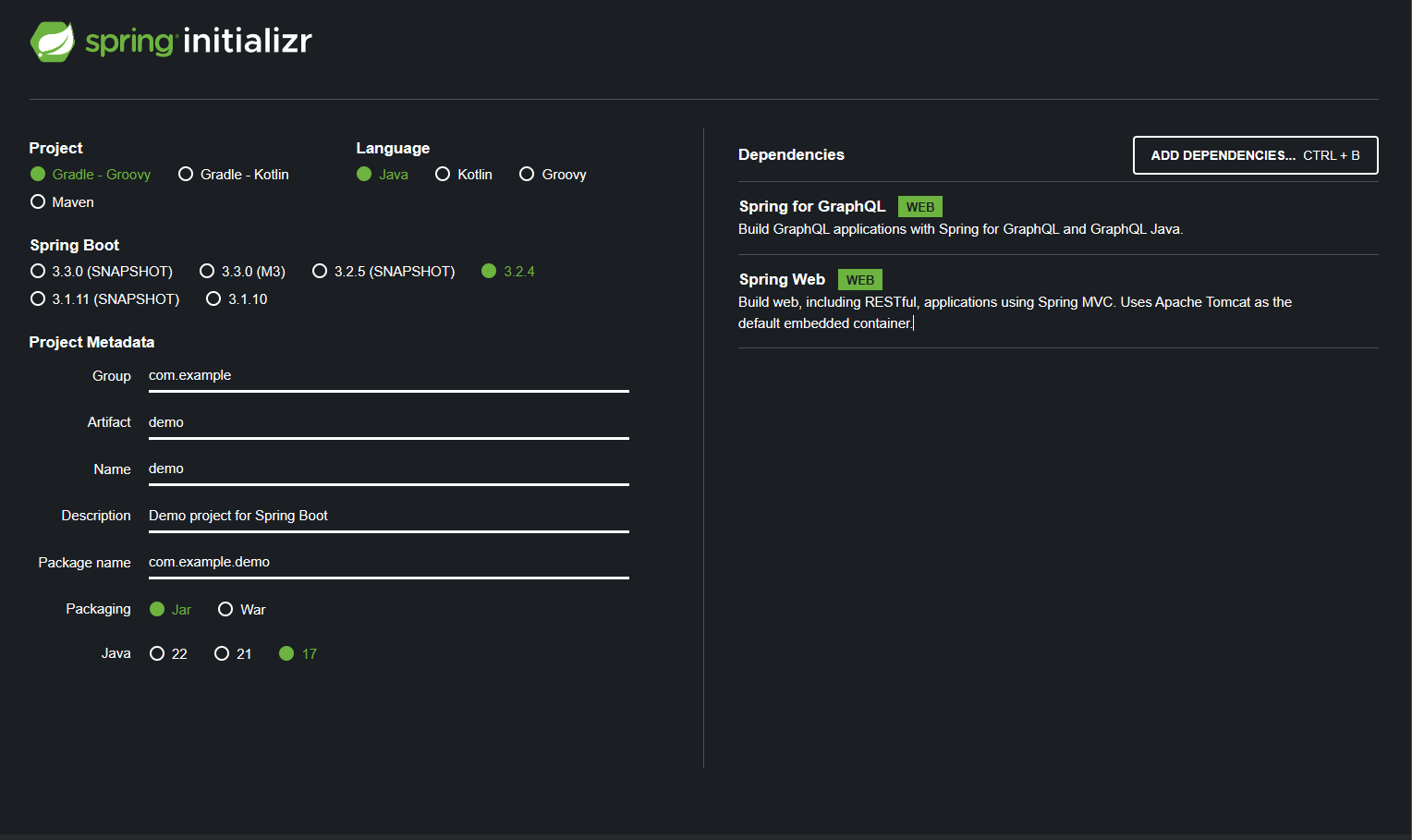Select Spring Boot 3.3.0 (SNAPSHOT)
Image resolution: width=1412 pixels, height=840 pixels.
pos(102,272)
